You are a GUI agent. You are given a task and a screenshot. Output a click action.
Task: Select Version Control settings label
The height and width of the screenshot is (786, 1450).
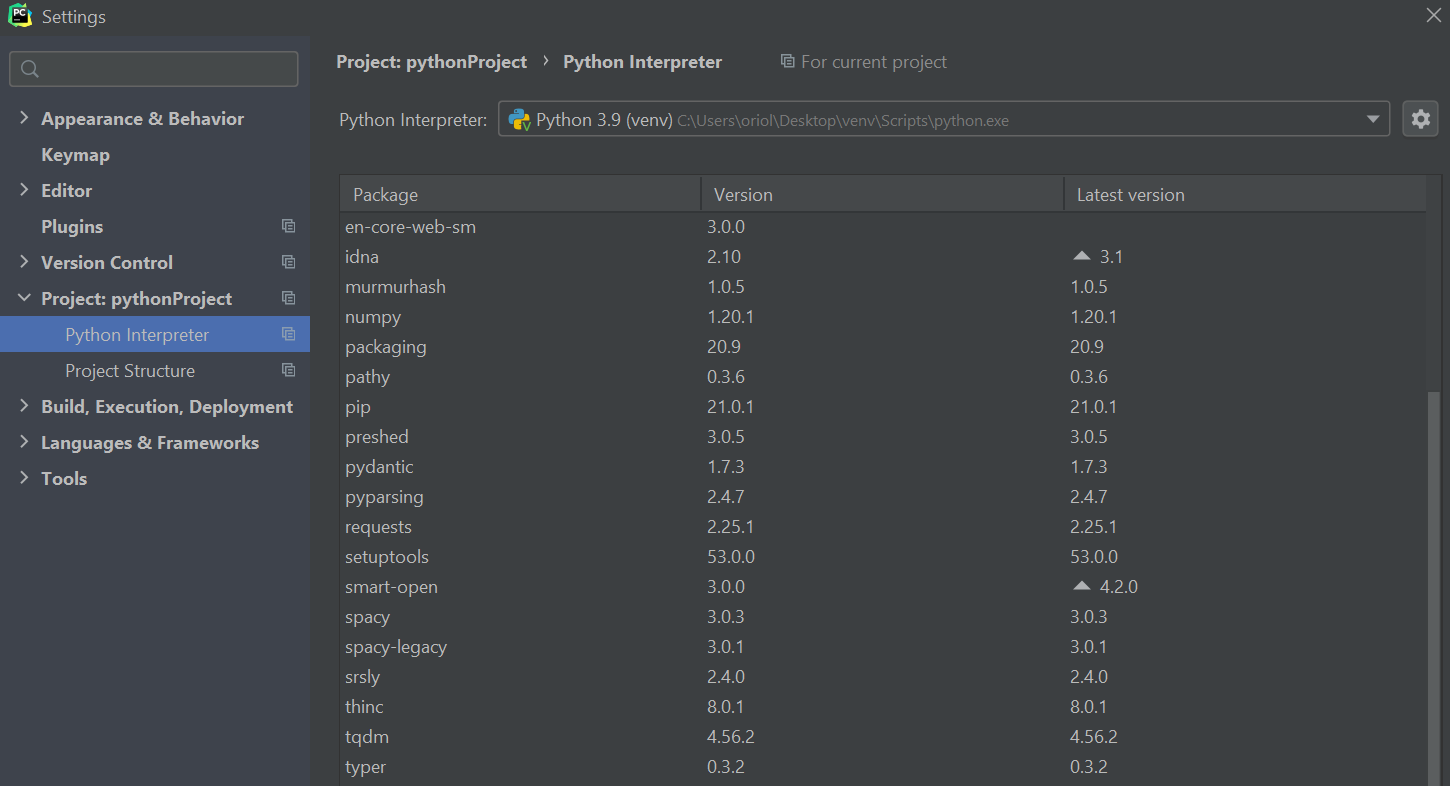click(x=107, y=263)
